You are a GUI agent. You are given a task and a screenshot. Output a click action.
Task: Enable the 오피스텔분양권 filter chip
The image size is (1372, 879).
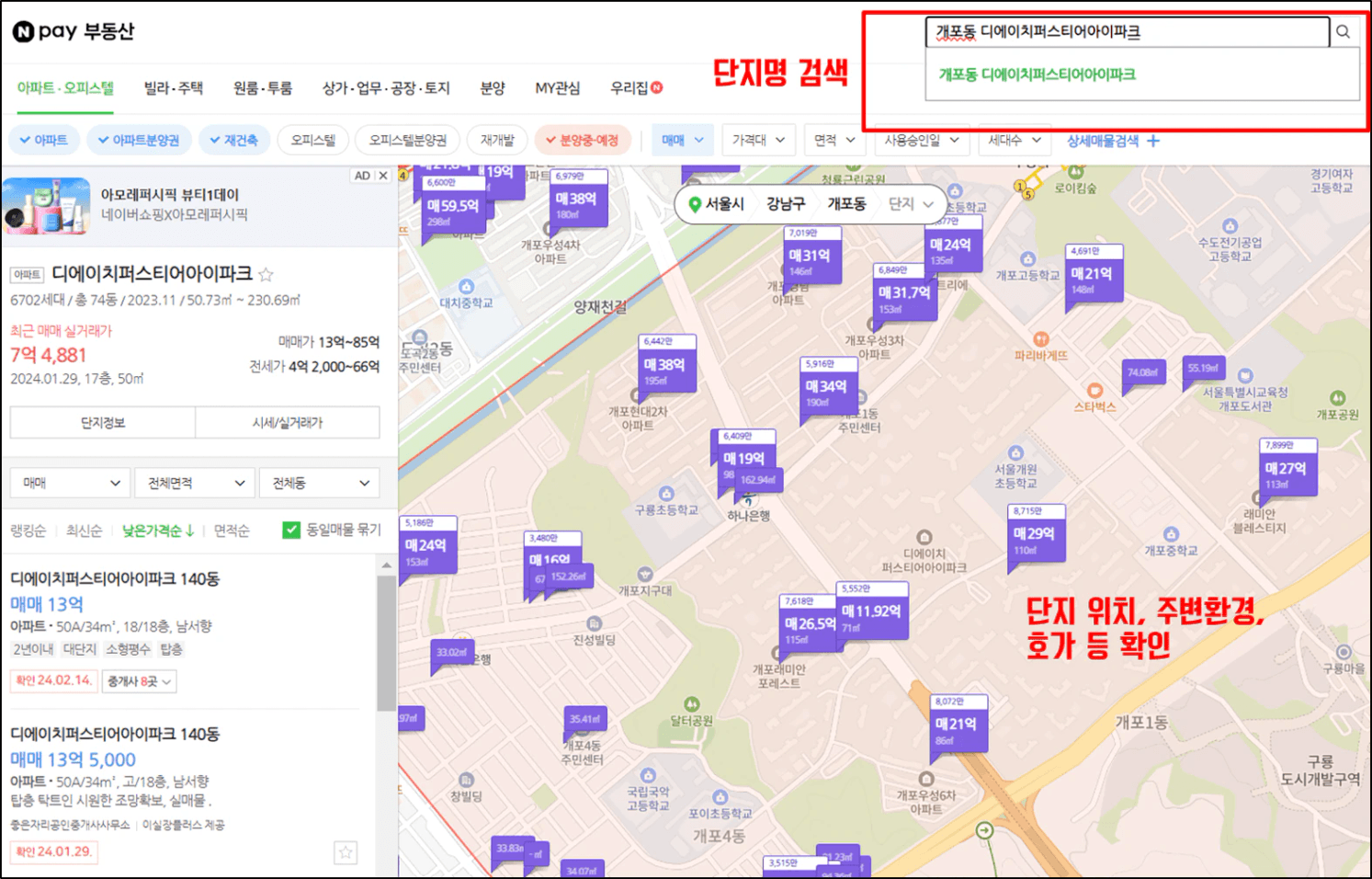point(408,140)
